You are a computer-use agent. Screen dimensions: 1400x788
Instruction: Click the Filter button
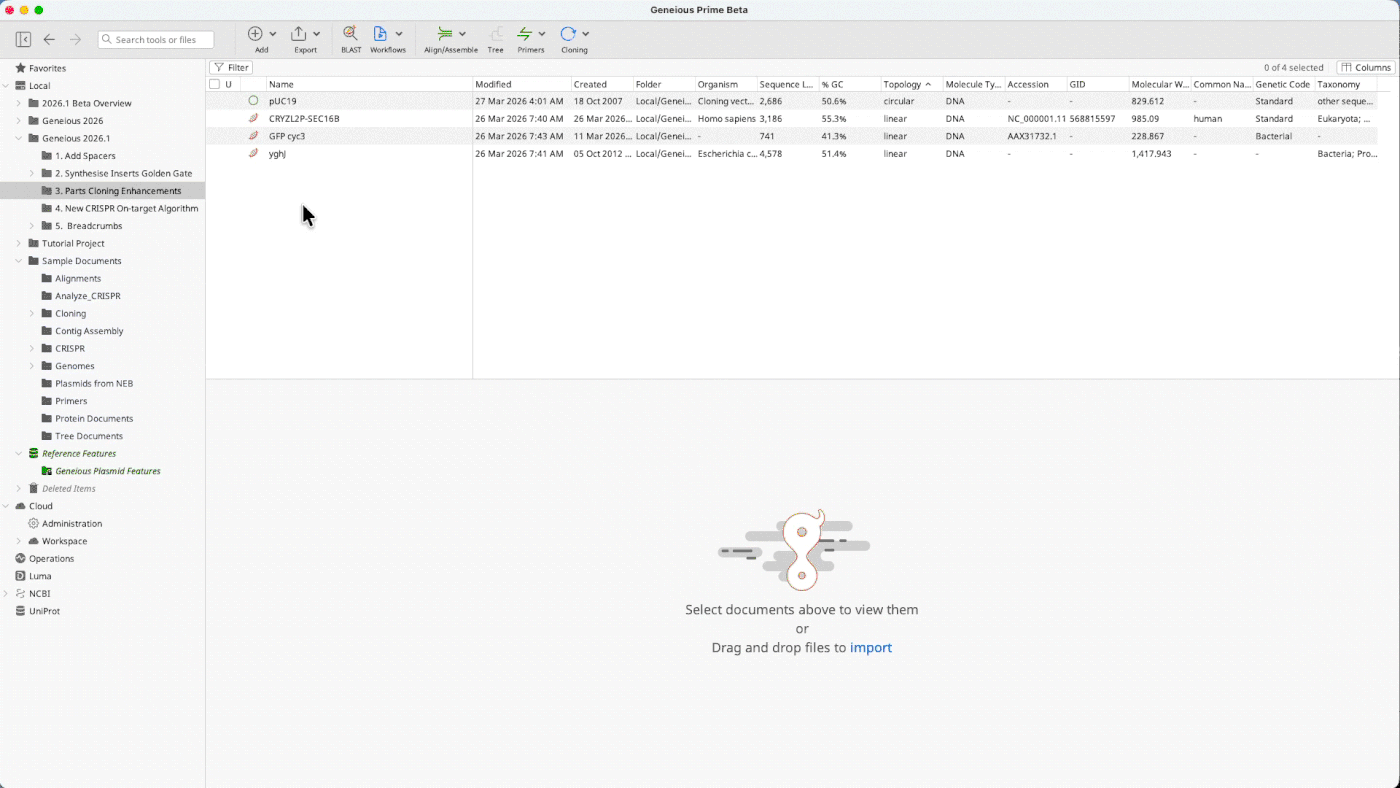click(231, 68)
